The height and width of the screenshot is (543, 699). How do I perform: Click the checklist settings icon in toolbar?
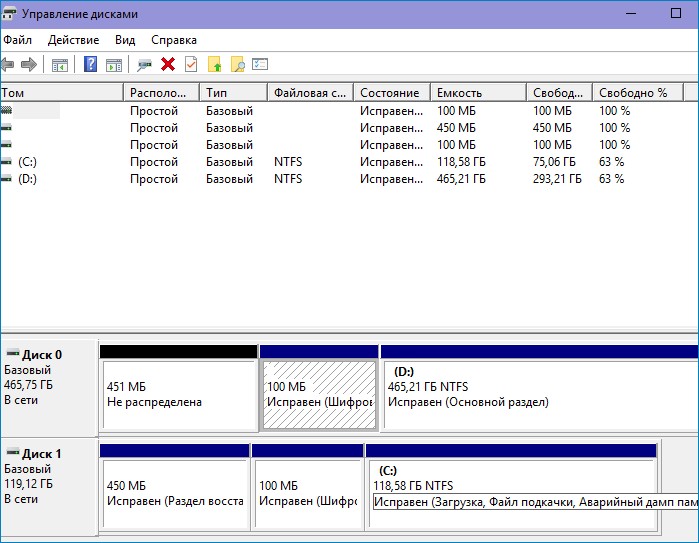tap(260, 65)
